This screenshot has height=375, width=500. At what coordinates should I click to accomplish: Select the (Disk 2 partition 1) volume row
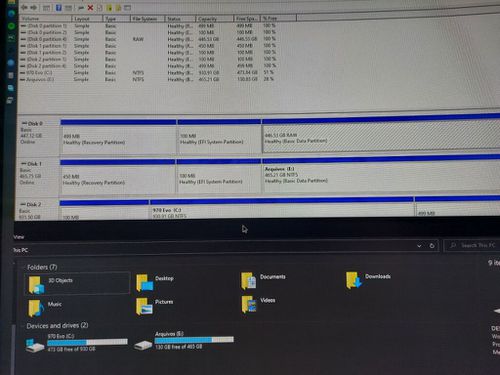(148, 59)
